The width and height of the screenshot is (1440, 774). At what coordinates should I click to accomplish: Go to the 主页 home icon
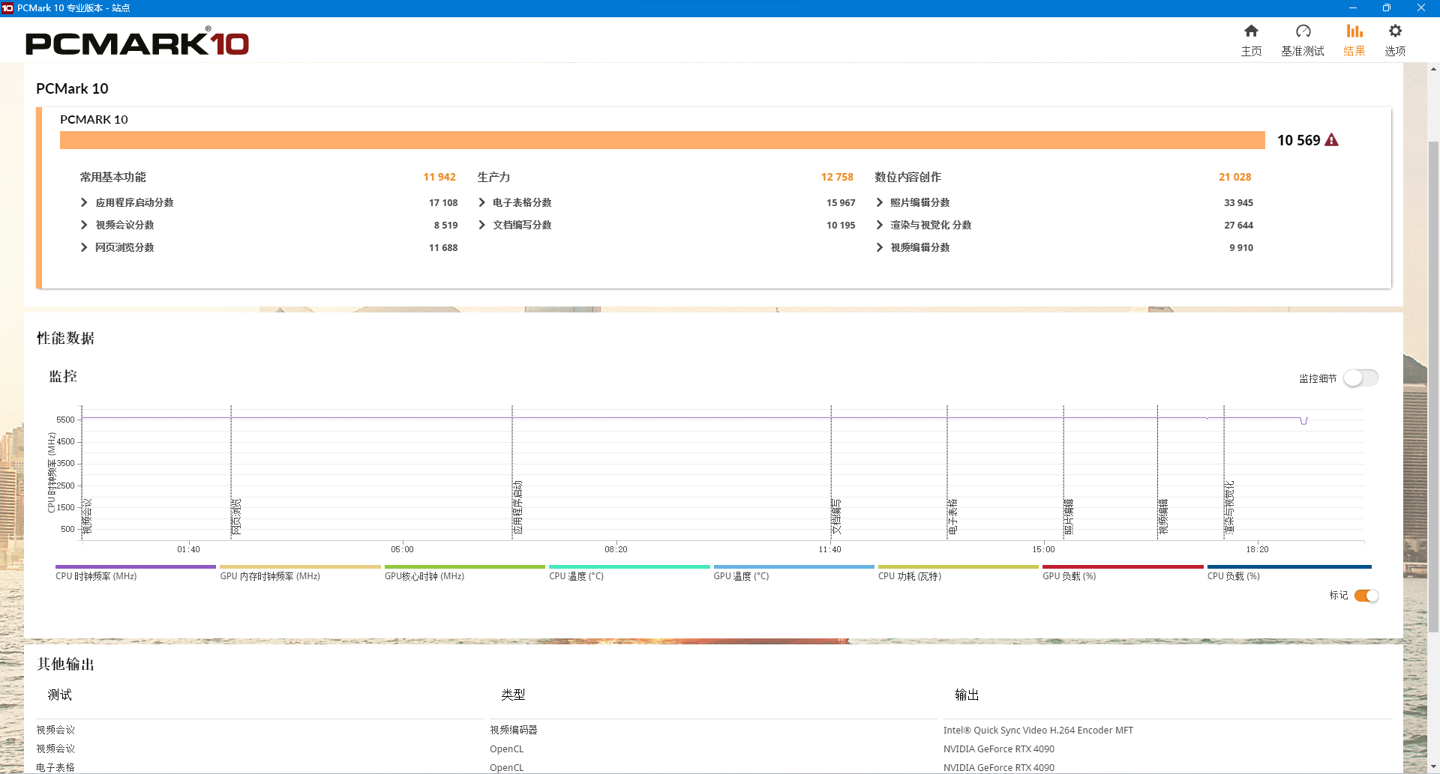click(1251, 31)
